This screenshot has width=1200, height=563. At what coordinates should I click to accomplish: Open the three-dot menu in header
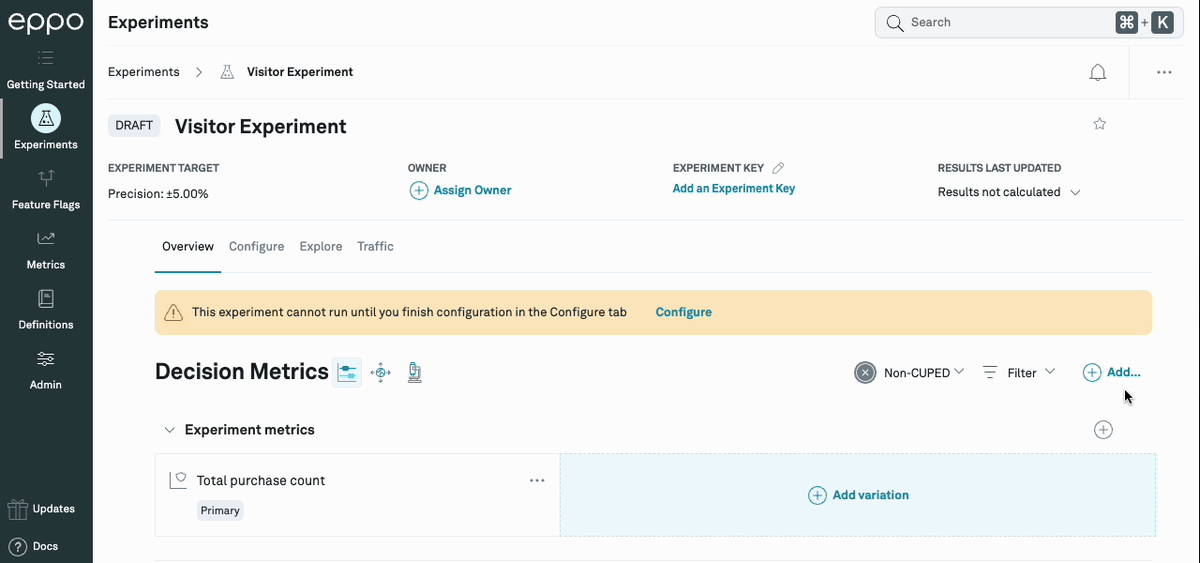pos(1164,72)
